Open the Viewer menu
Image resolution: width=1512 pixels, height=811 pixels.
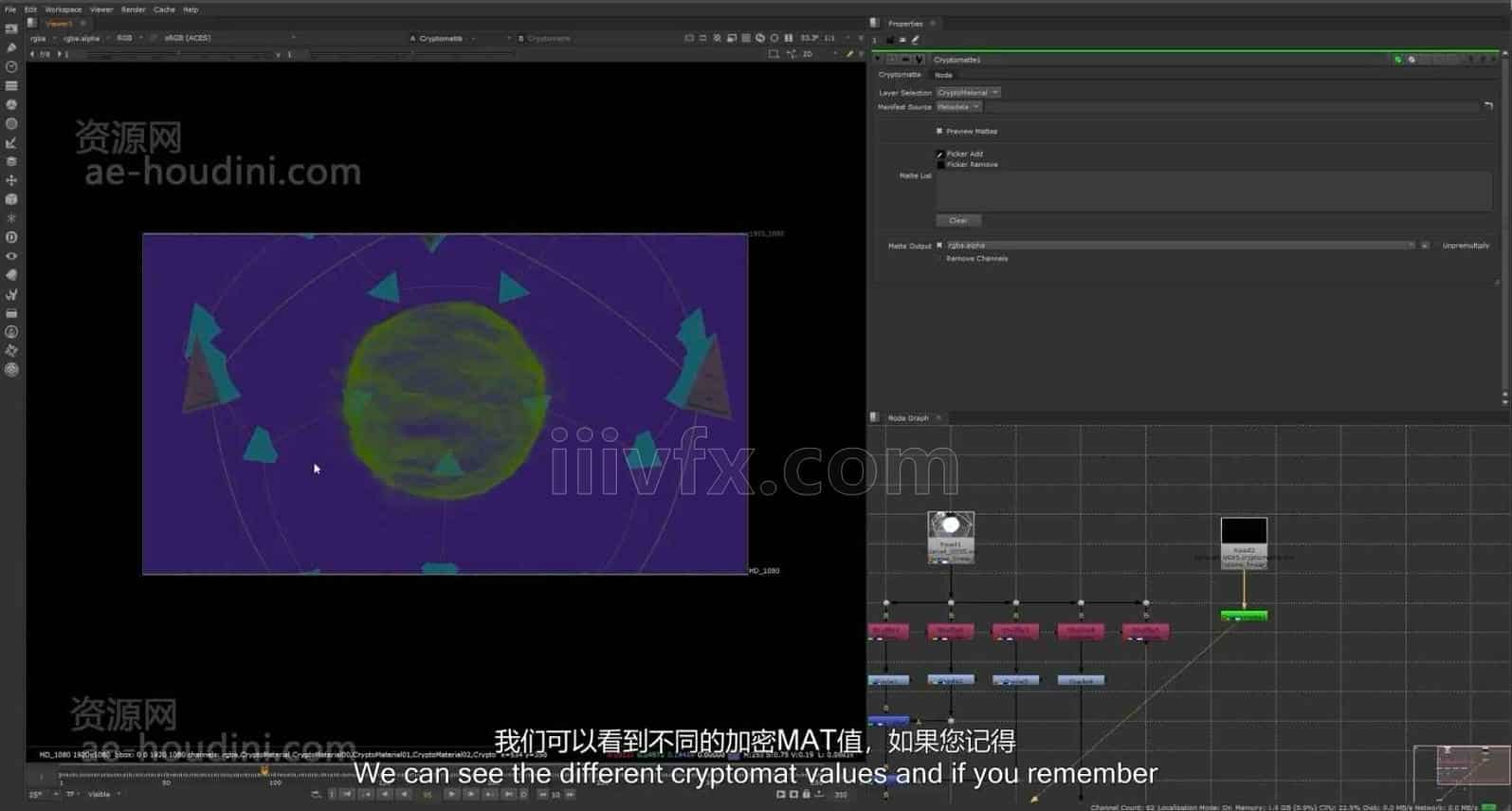point(101,9)
